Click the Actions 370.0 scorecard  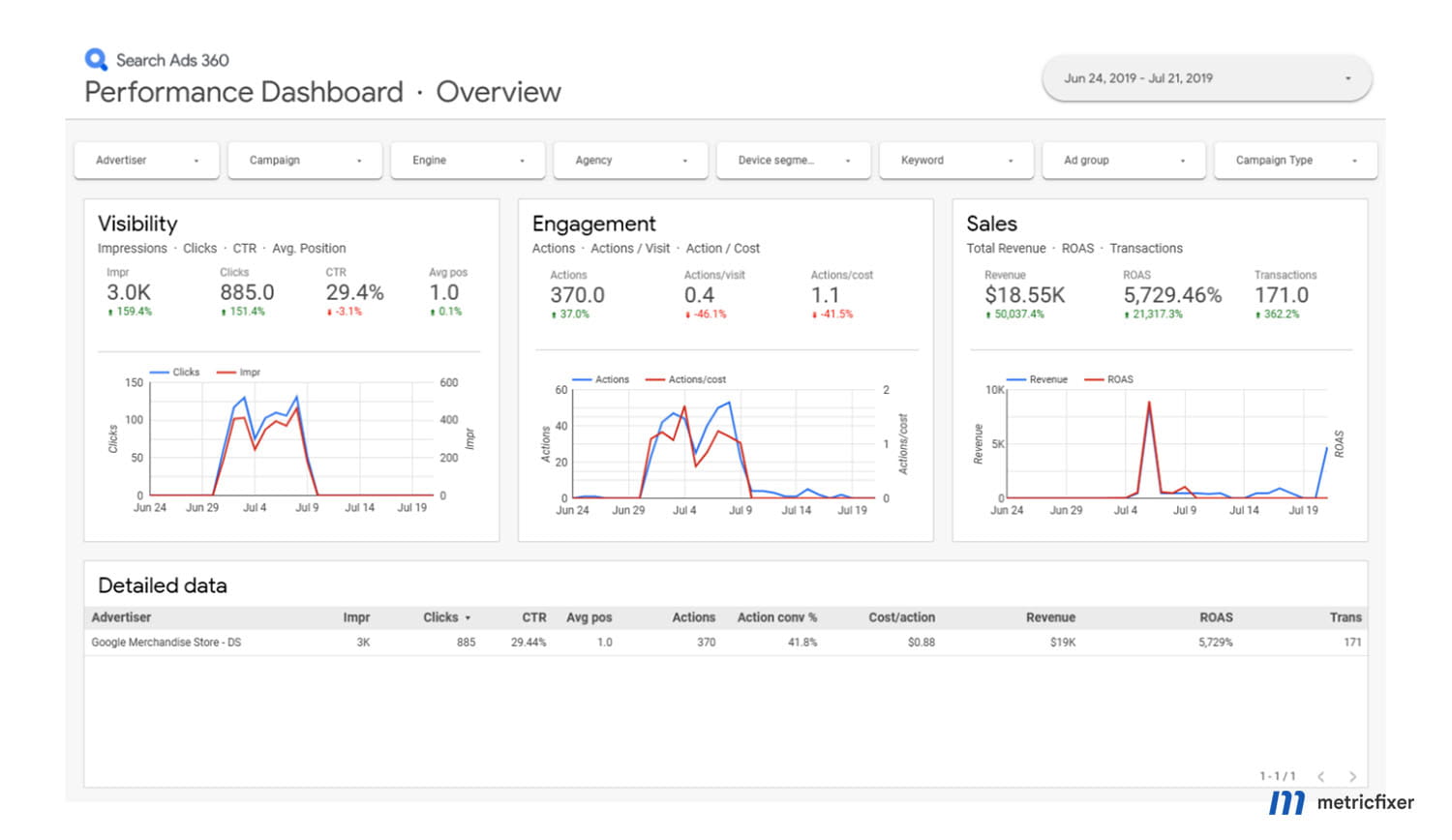[x=577, y=295]
